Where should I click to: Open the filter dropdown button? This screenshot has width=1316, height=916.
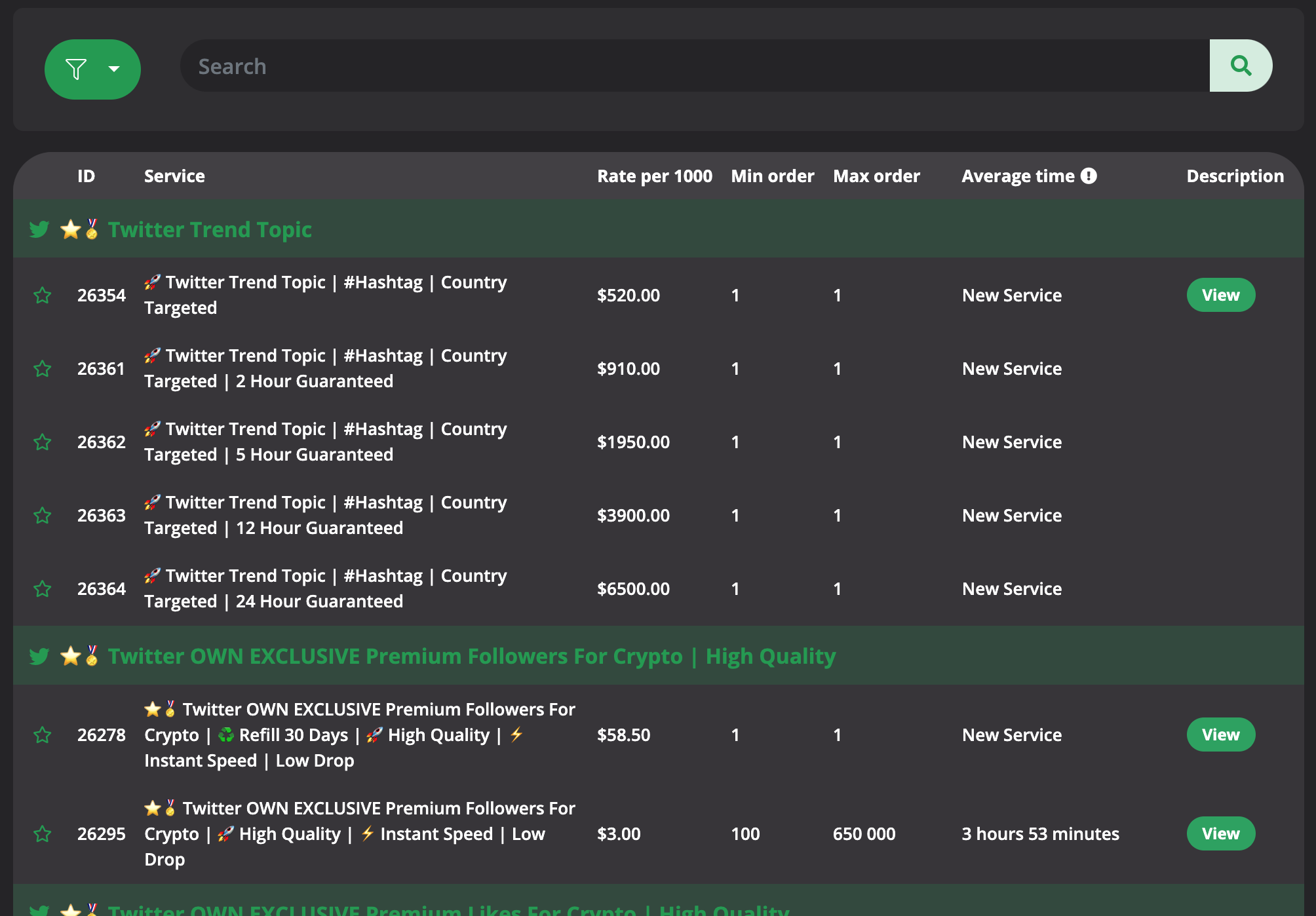point(92,69)
